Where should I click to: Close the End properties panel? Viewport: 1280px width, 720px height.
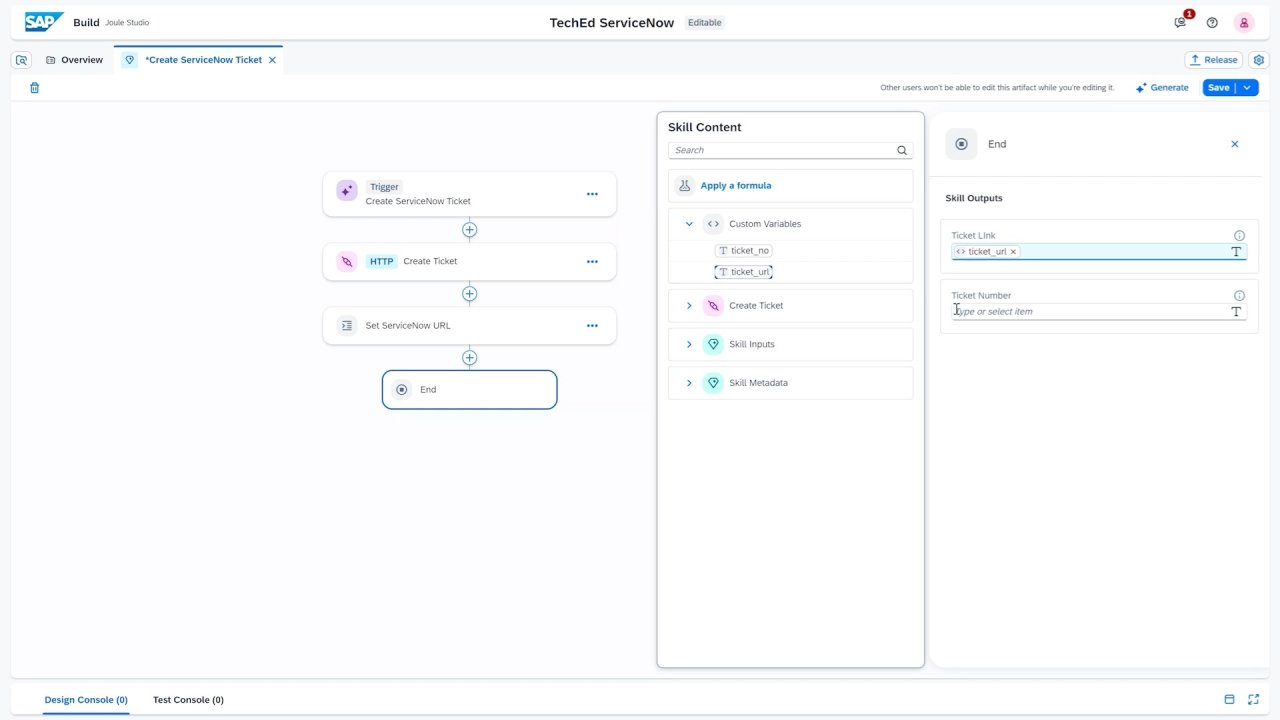coord(1234,144)
